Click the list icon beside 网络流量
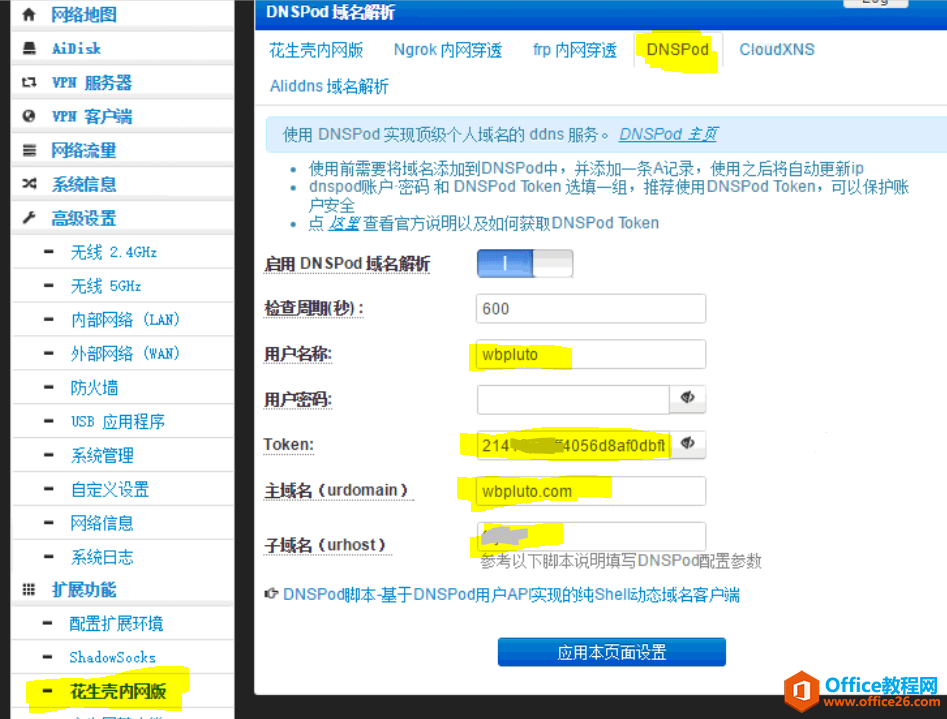Viewport: 947px width, 719px height. (29, 150)
